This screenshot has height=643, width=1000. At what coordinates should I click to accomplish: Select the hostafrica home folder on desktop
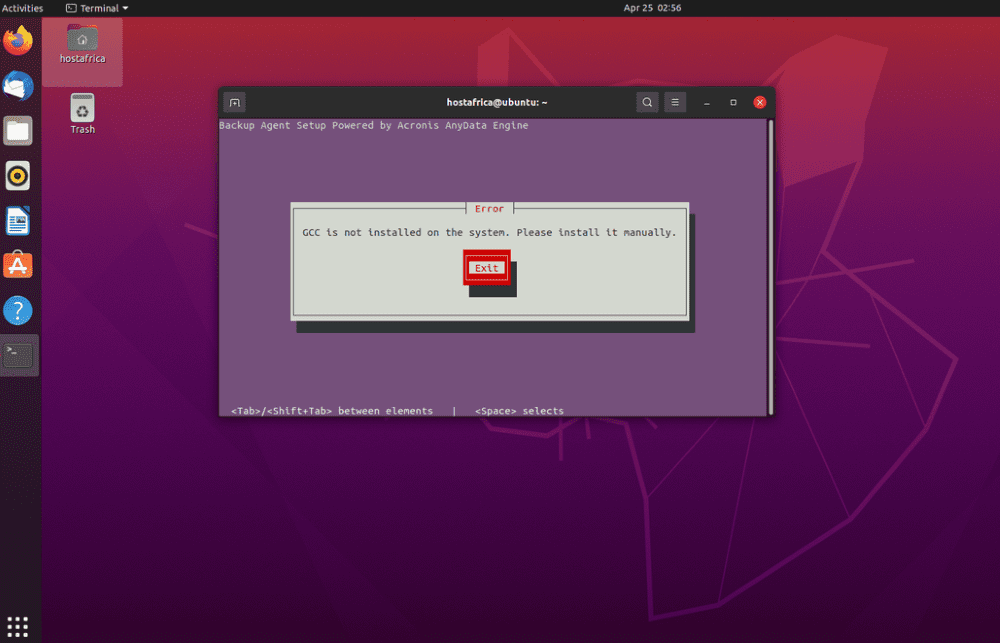[82, 45]
